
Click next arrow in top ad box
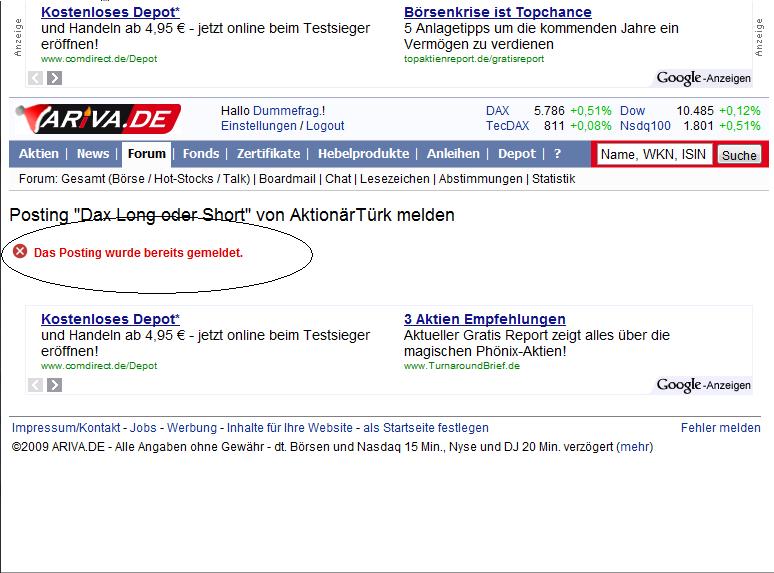pos(54,78)
